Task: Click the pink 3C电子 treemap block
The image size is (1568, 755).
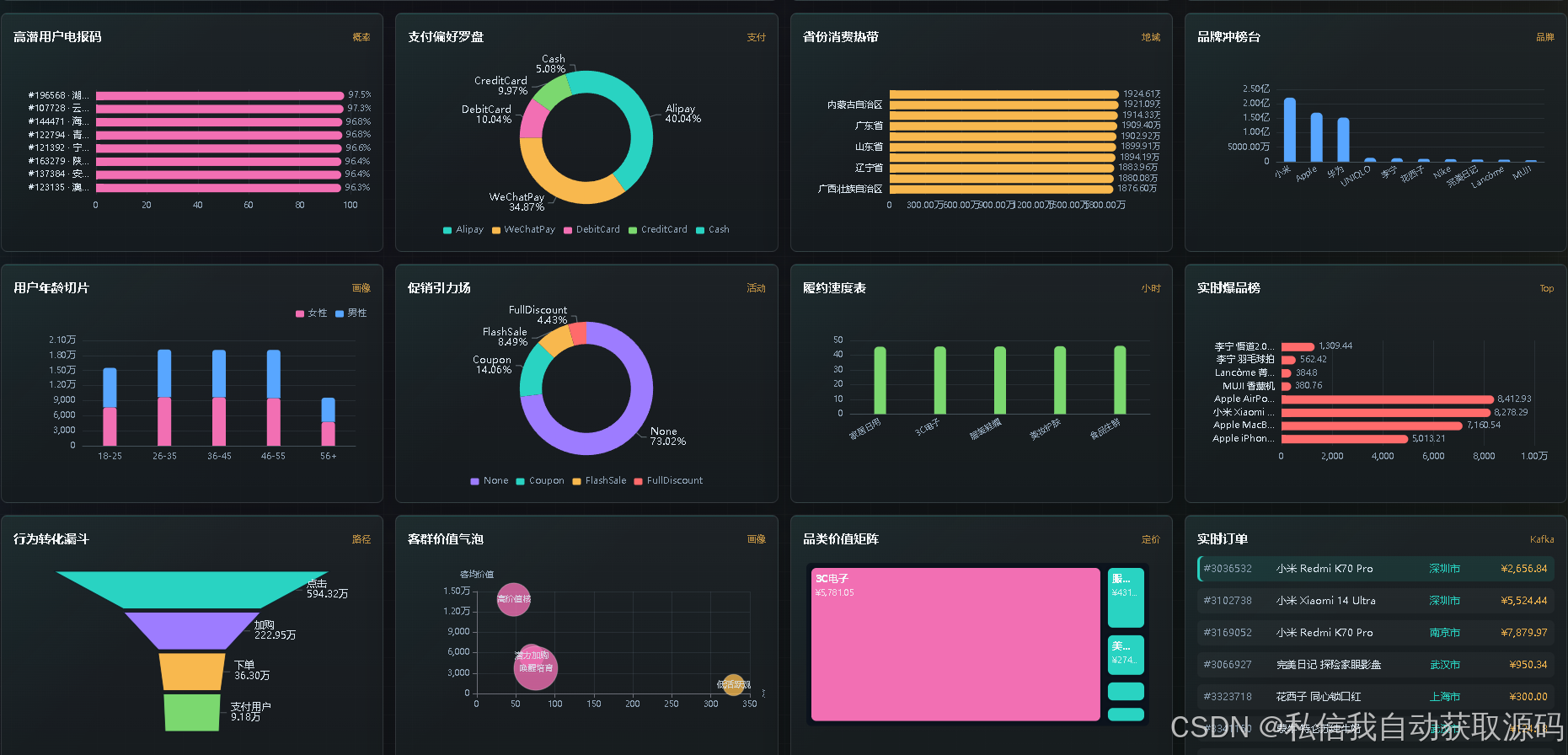Action: coord(955,645)
